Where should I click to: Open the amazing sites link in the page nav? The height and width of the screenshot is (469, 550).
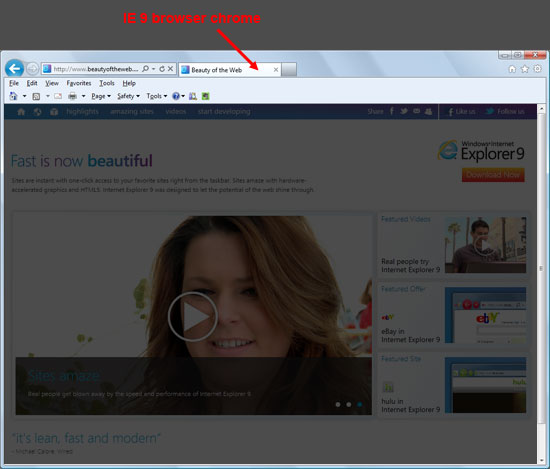click(132, 112)
